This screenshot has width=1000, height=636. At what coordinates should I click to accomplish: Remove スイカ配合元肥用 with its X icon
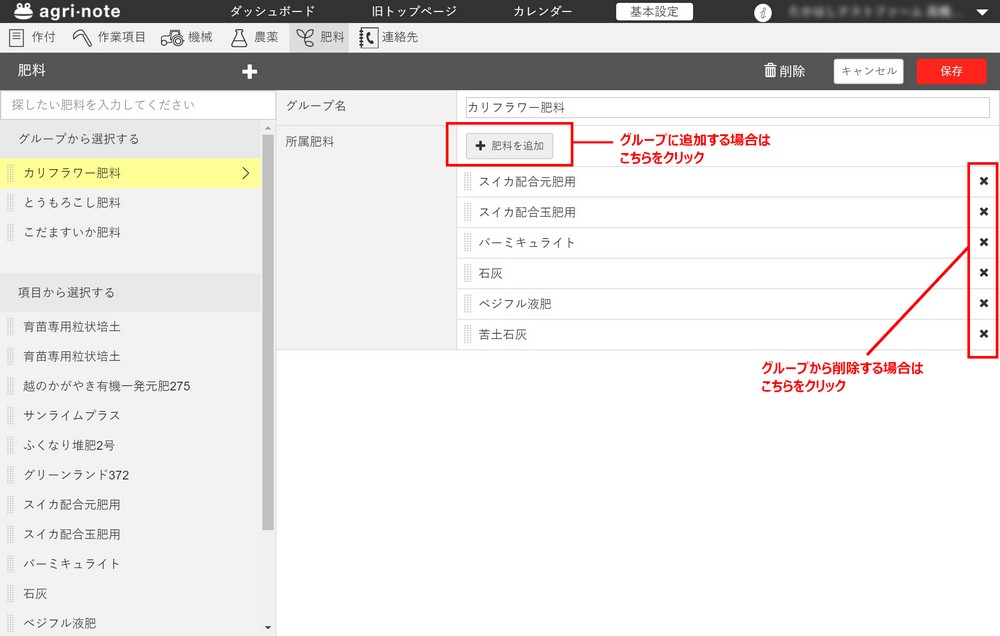(x=983, y=182)
